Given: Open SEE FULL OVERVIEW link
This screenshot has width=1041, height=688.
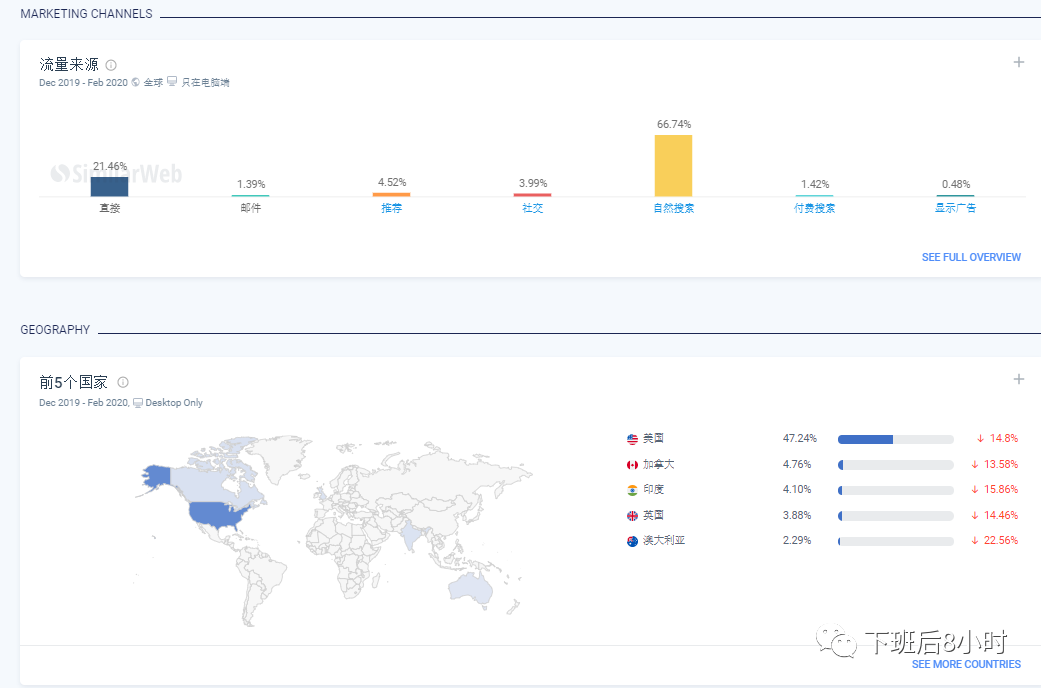Looking at the screenshot, I should coord(971,257).
